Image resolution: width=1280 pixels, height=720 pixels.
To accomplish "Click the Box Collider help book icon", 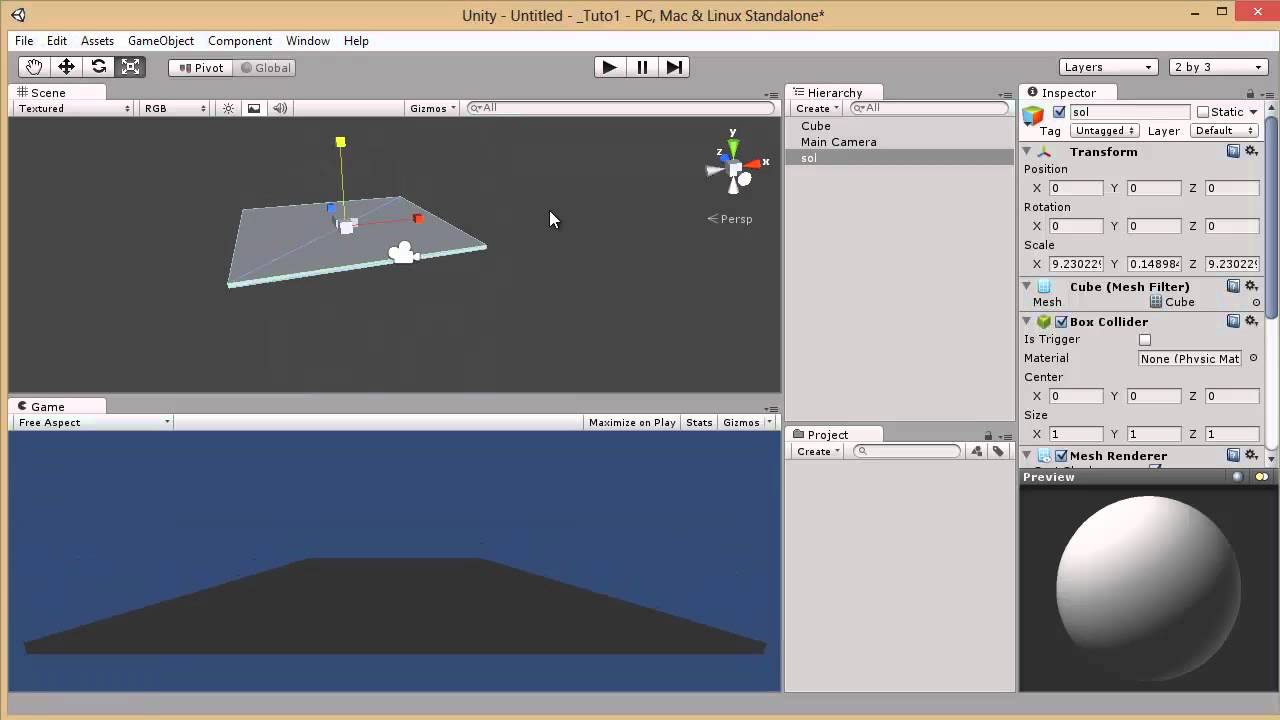I will [1234, 321].
